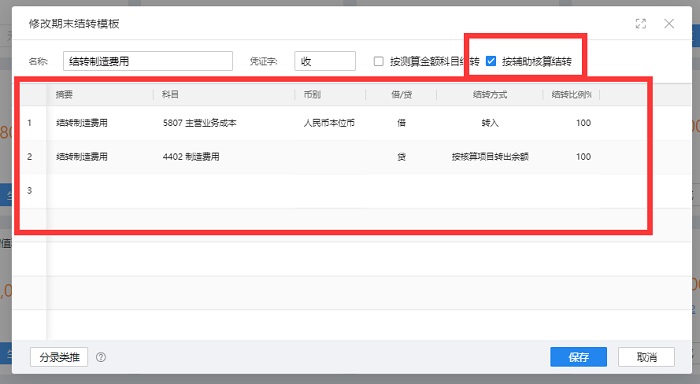Uncheck the 按辅助核算结转 checkbox
The width and height of the screenshot is (700, 384).
pos(491,61)
